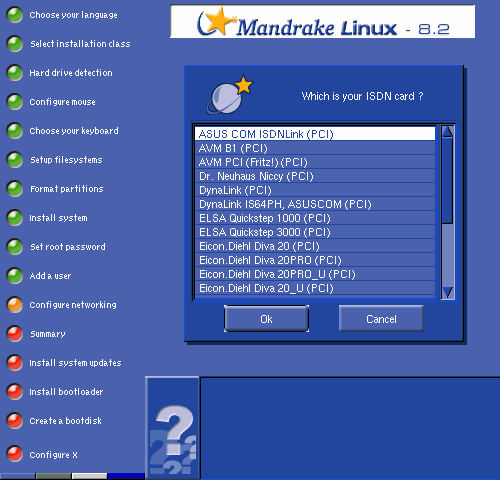This screenshot has width=500, height=480.
Task: Open the Configure networking step
Action: (x=73, y=305)
